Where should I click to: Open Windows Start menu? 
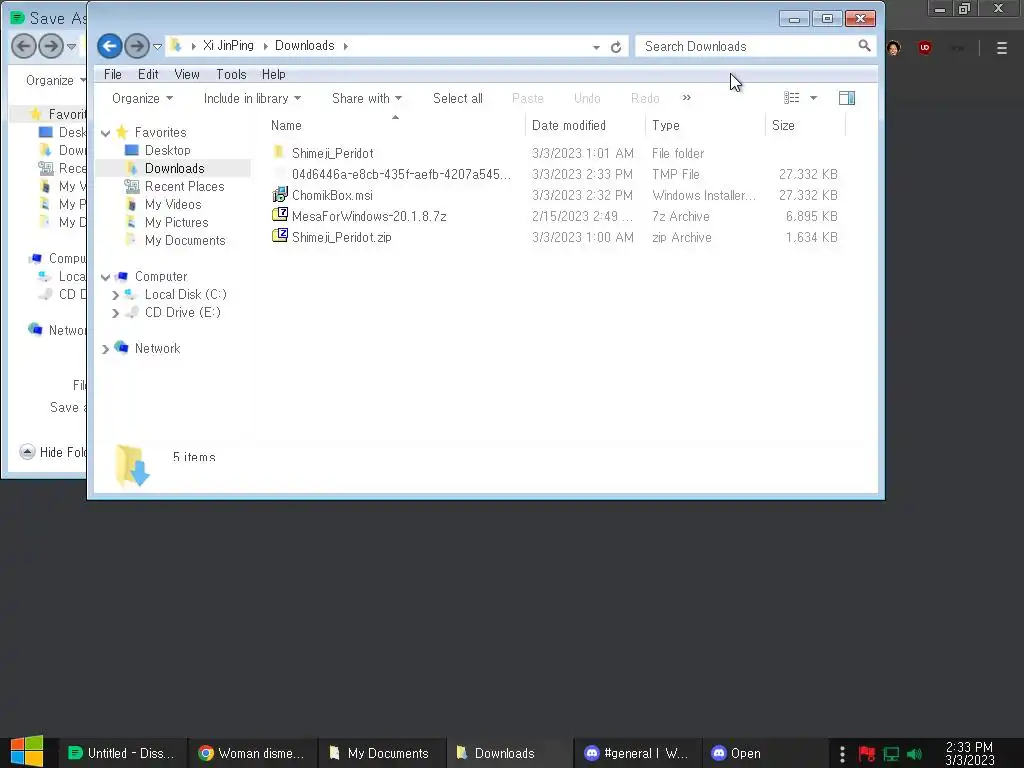coord(27,752)
